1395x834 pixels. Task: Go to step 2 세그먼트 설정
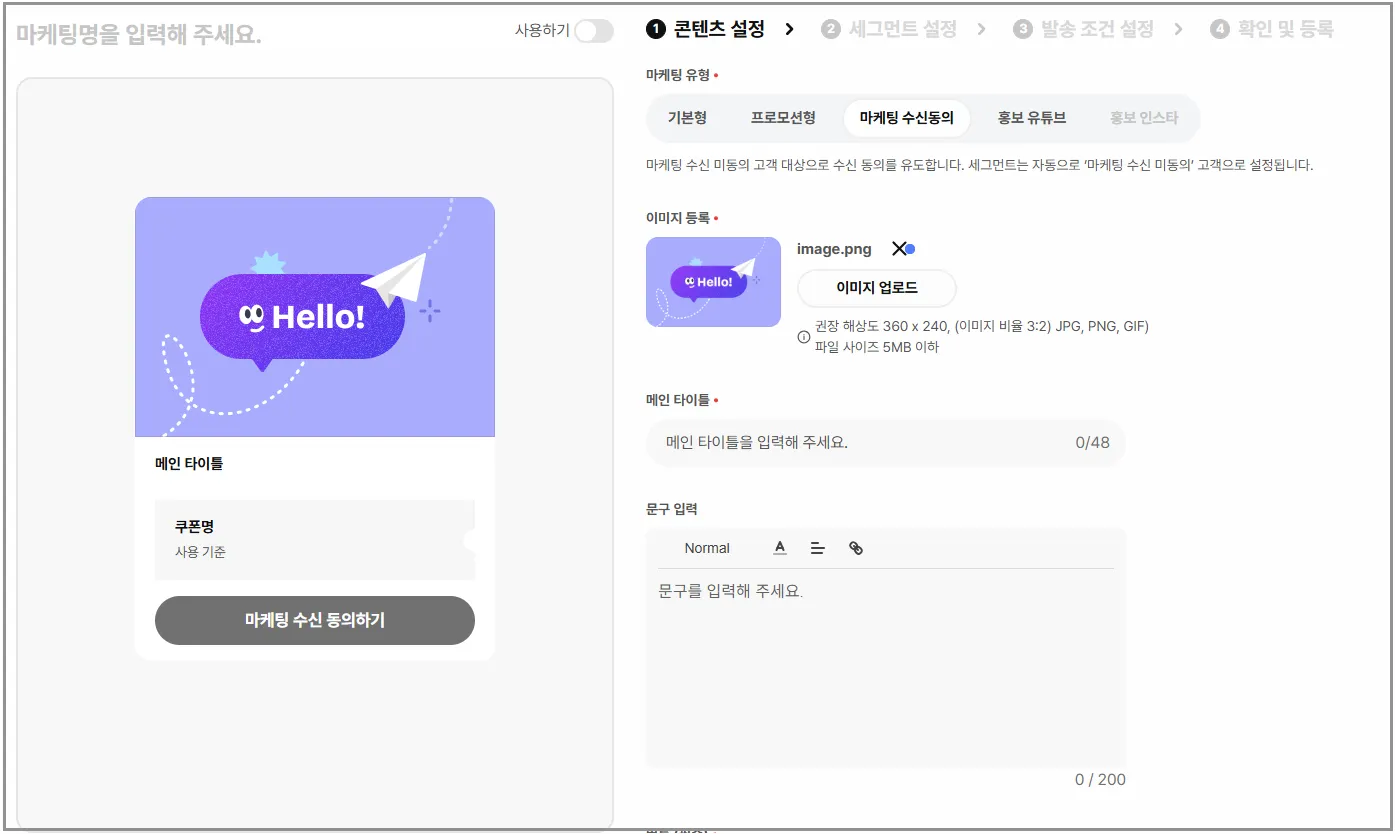click(x=889, y=29)
